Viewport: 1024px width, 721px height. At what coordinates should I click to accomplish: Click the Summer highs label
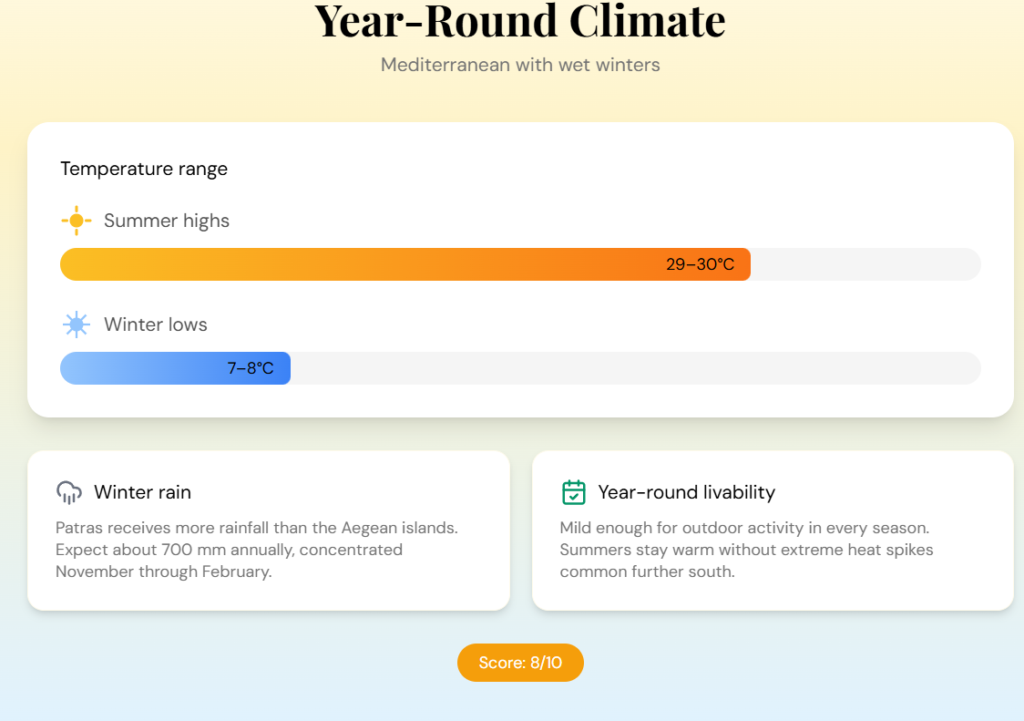point(167,221)
